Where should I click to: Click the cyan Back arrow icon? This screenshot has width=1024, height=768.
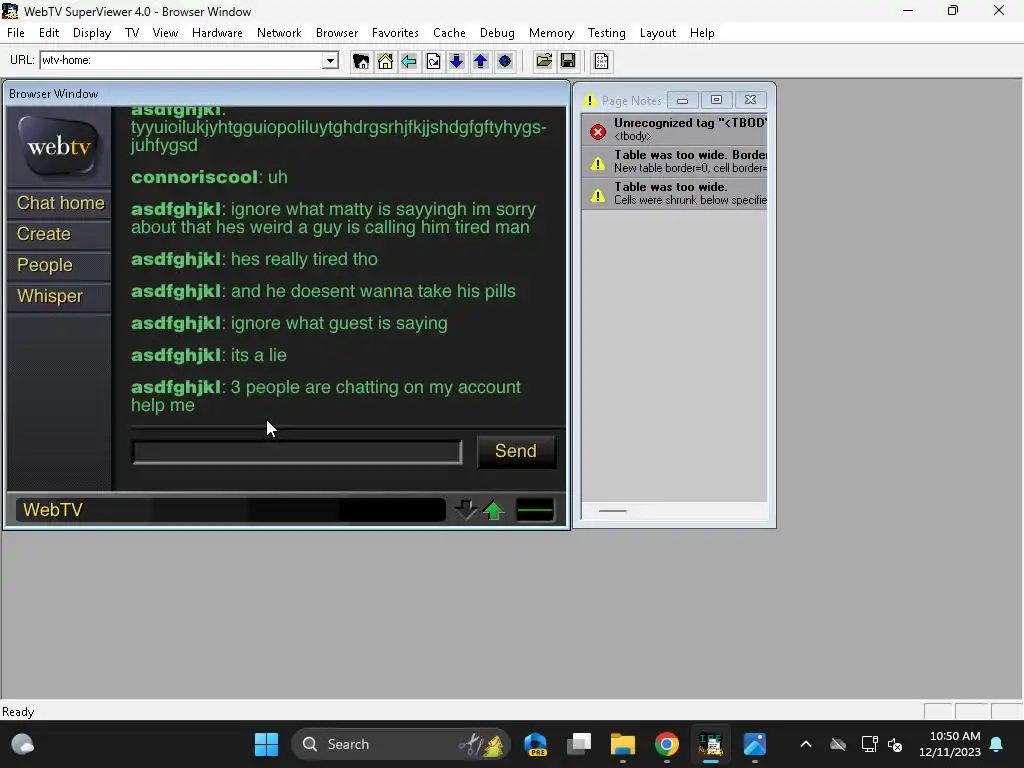tap(409, 61)
